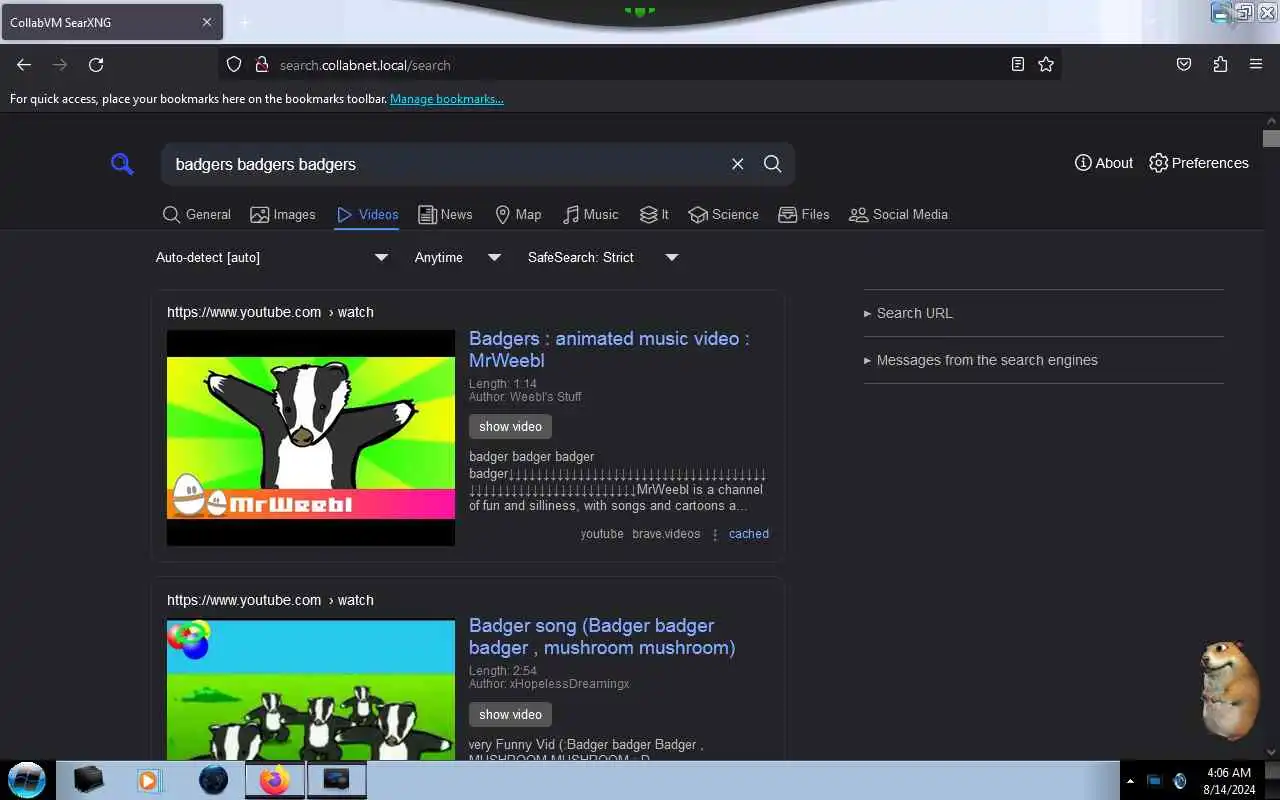Open Badger song mushroom mushroom title link
Viewport: 1280px width, 800px height.
coord(602,636)
